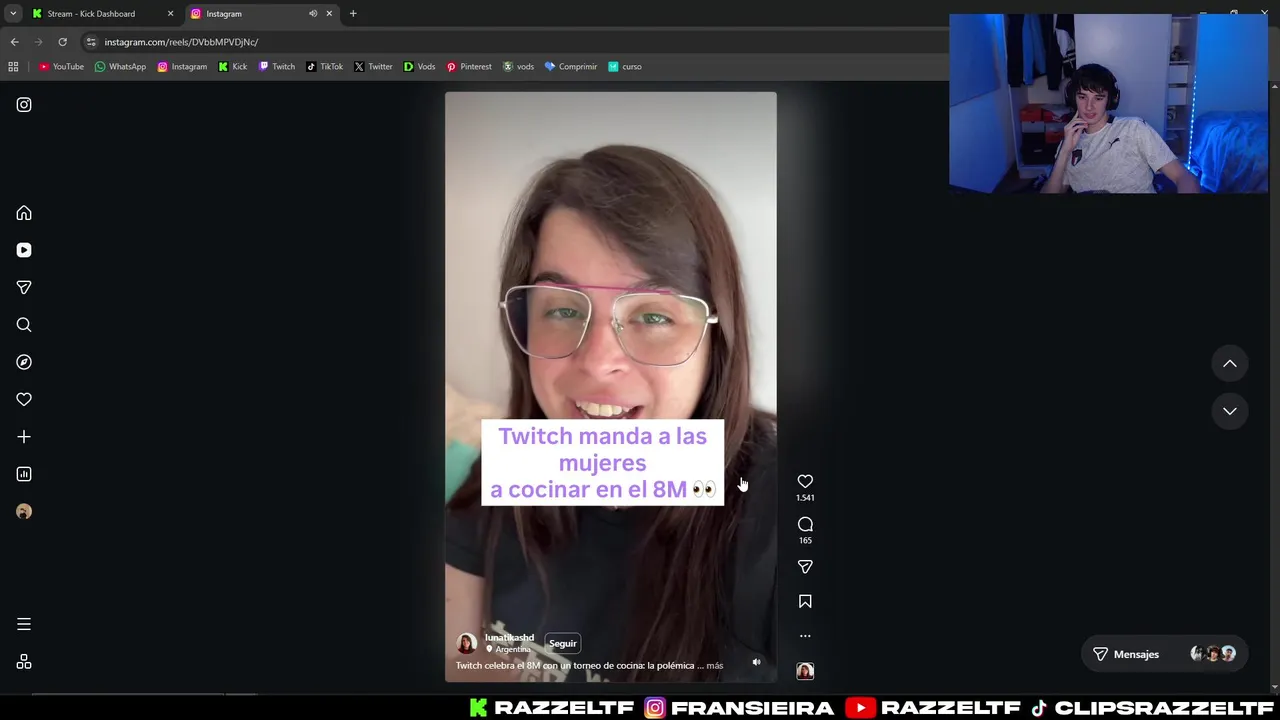
Task: Open Meta apps icon at sidebar bottom
Action: 24,662
